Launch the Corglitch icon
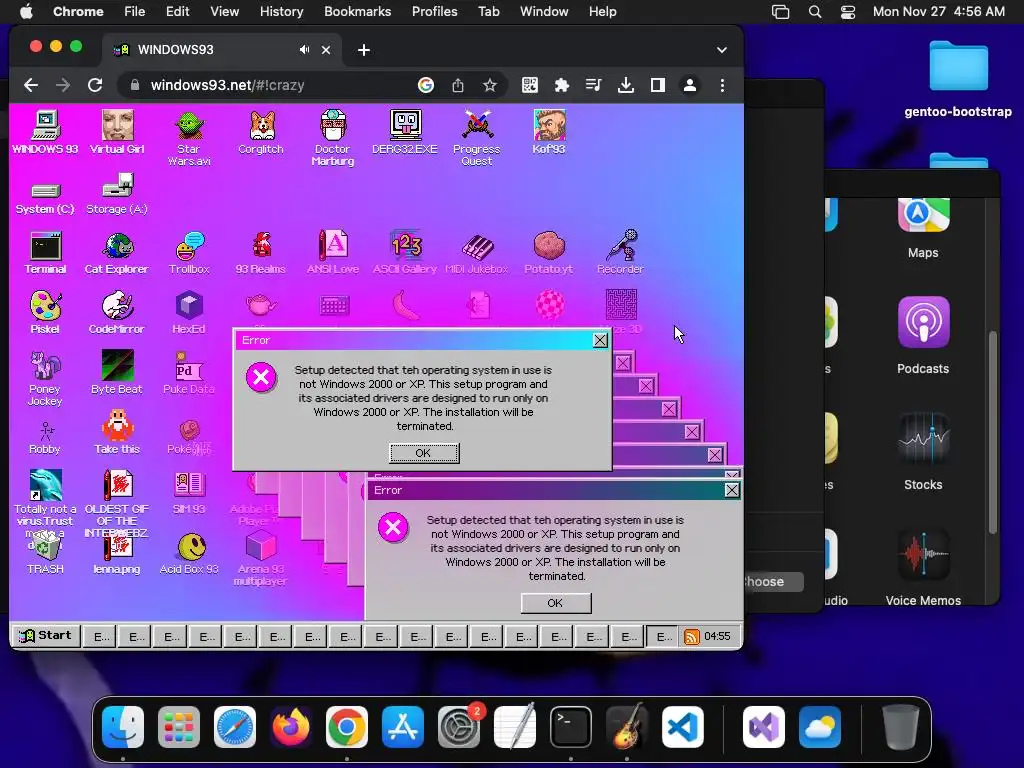 pyautogui.click(x=261, y=133)
